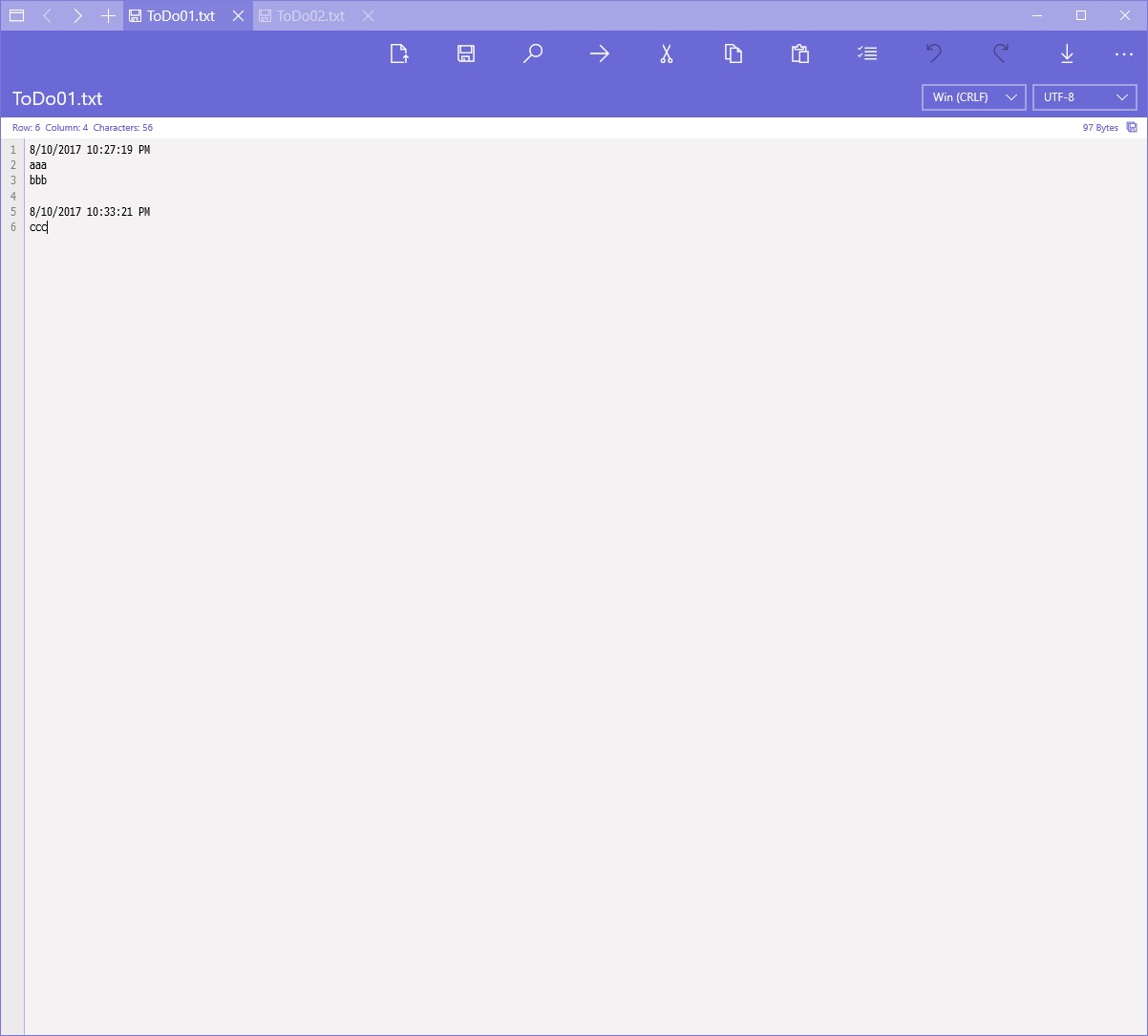Click line number 4 in the gutter
Viewport: 1148px width, 1036px height.
(x=13, y=197)
